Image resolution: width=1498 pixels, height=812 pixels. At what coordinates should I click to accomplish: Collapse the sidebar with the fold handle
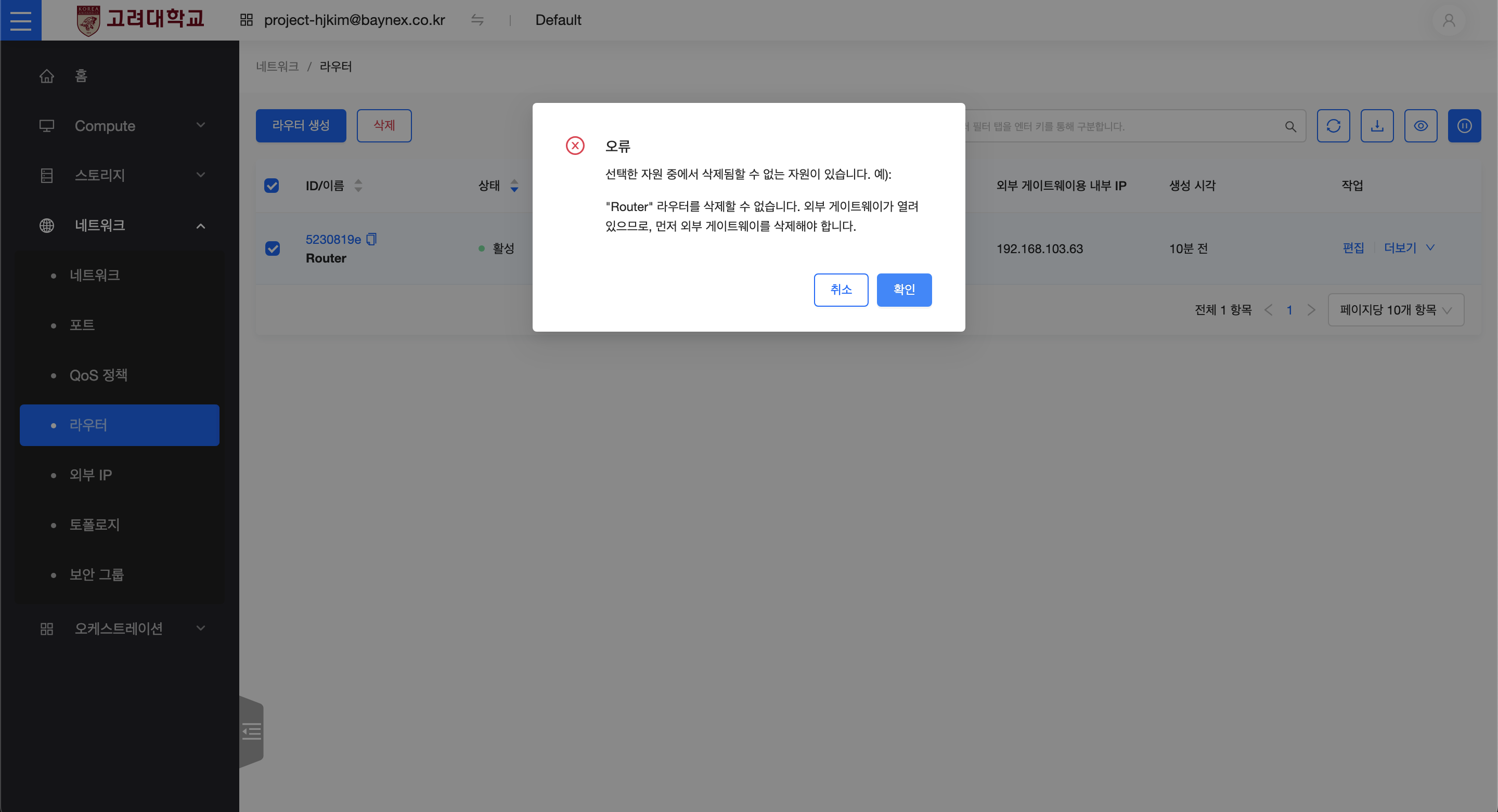click(251, 731)
